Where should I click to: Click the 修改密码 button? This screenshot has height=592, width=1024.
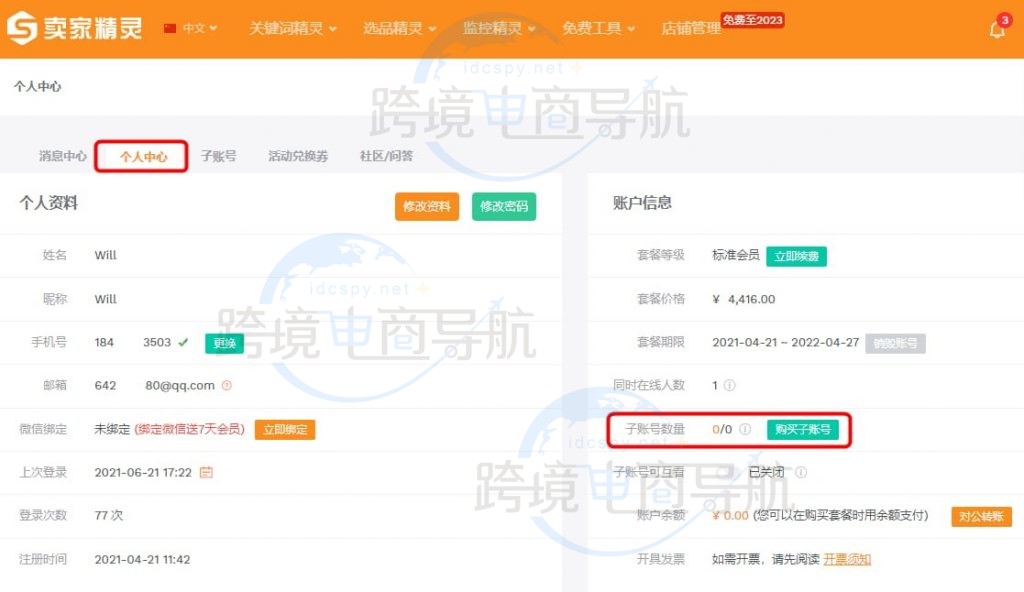click(504, 207)
